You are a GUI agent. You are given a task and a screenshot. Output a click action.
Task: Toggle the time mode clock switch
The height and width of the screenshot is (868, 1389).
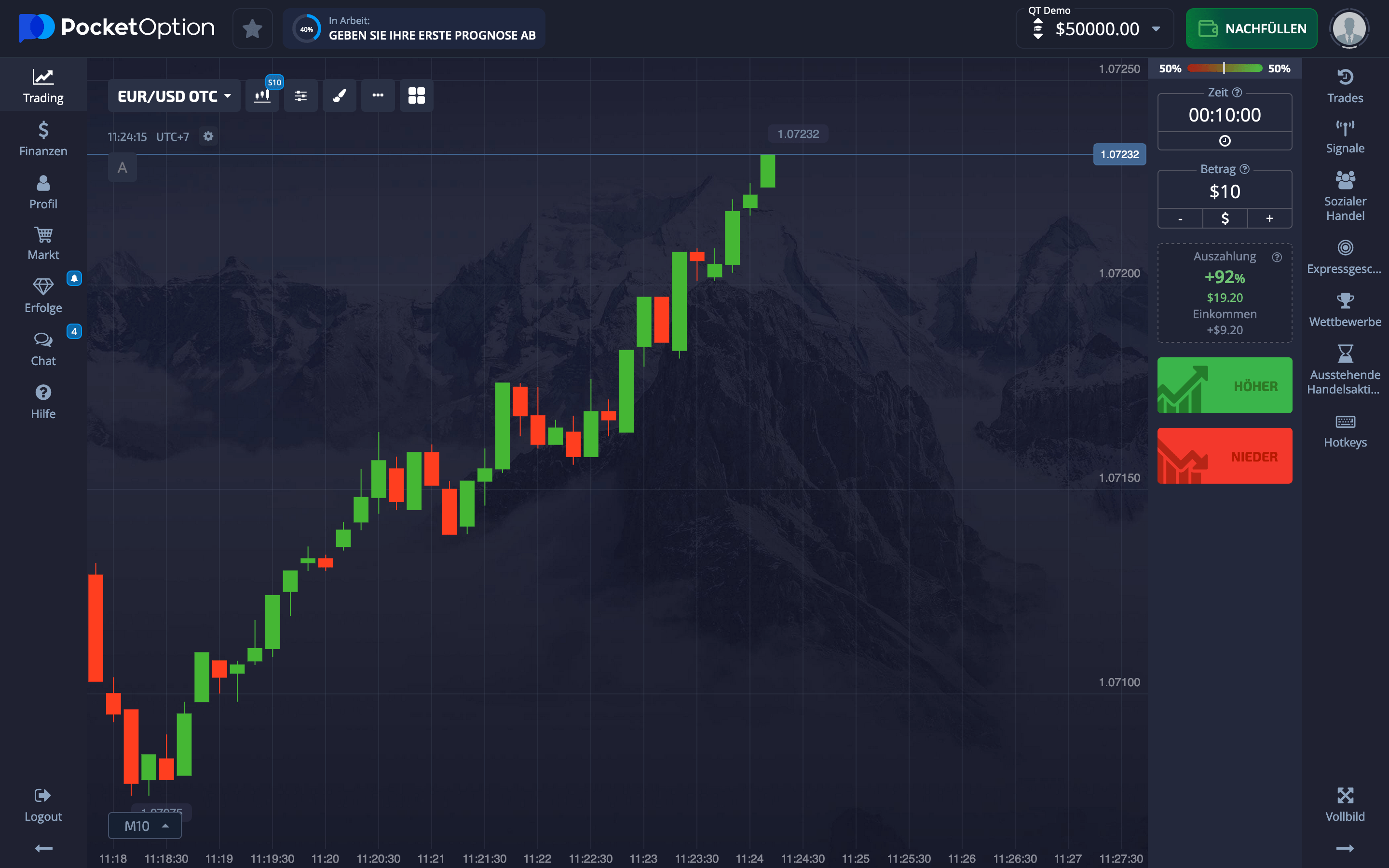(1224, 141)
